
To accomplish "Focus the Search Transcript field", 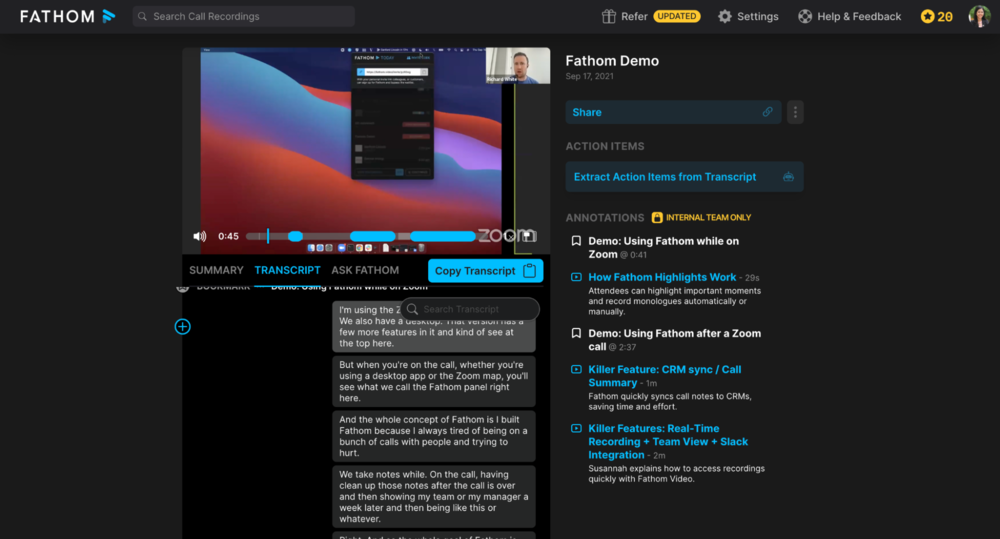I will [x=470, y=309].
